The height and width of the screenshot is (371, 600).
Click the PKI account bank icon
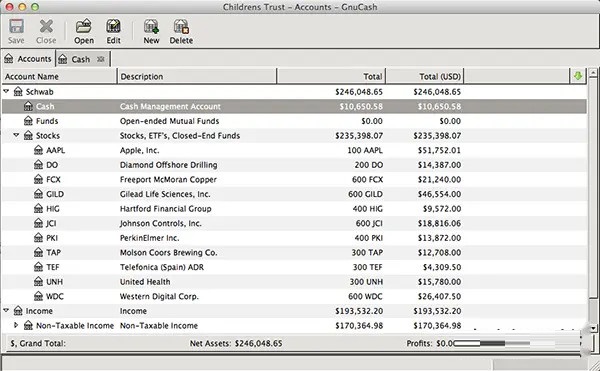(x=38, y=238)
